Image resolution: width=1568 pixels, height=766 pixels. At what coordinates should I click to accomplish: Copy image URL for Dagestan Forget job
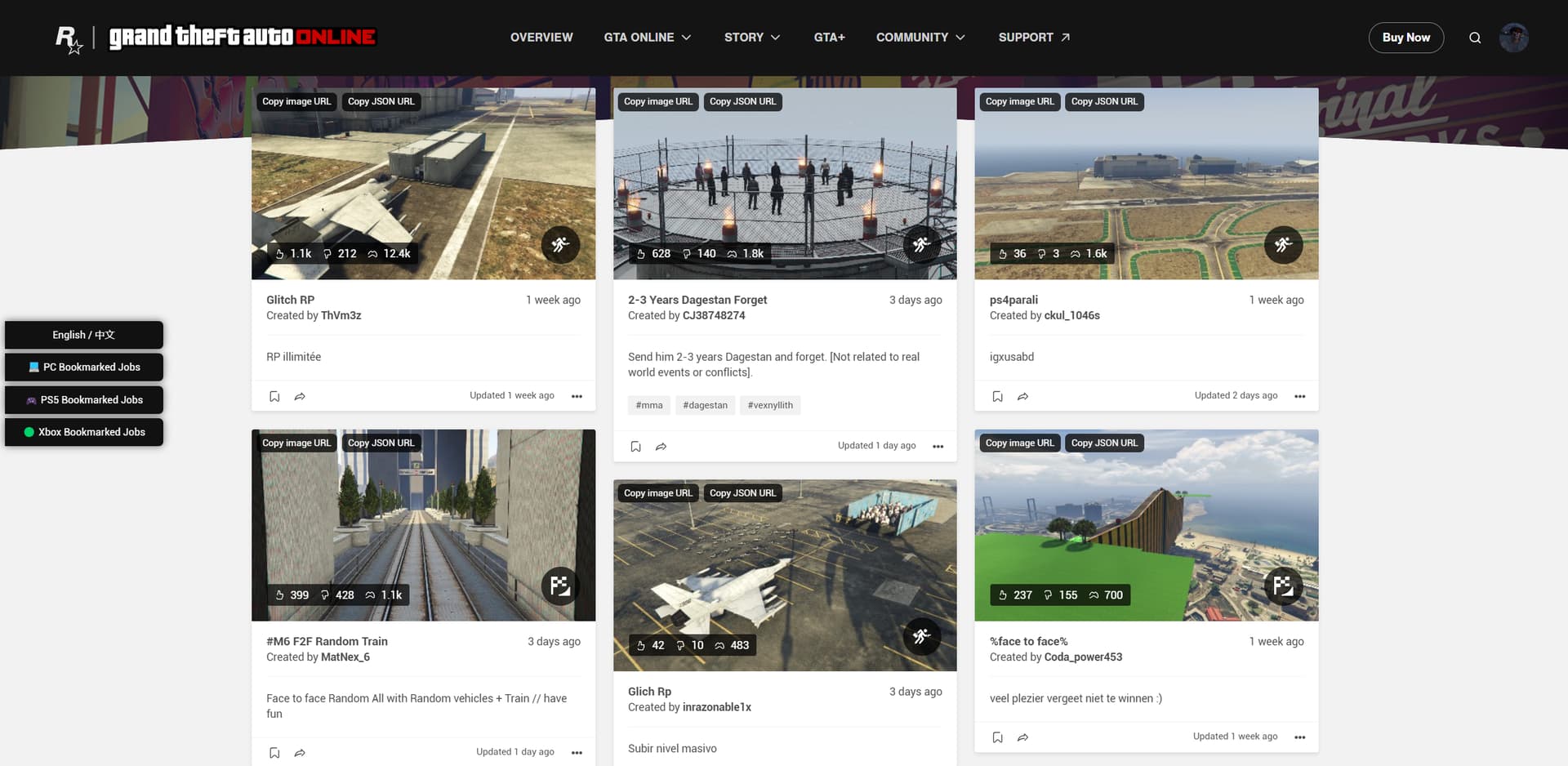(657, 101)
